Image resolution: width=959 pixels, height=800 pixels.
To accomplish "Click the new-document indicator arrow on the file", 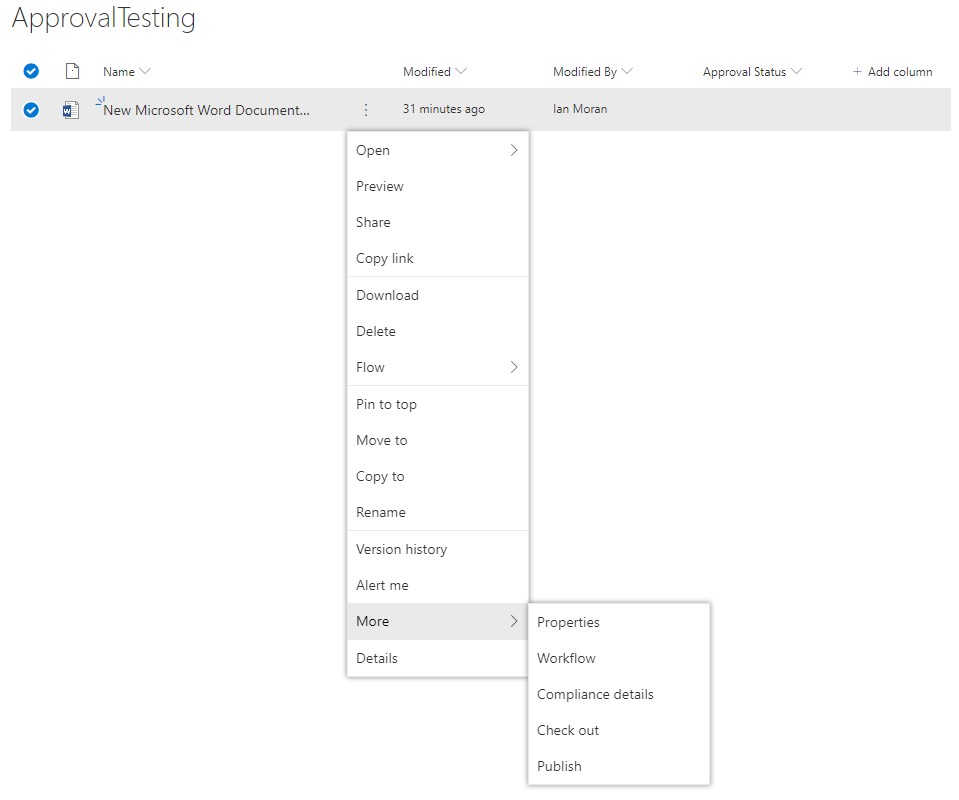I will pos(99,100).
